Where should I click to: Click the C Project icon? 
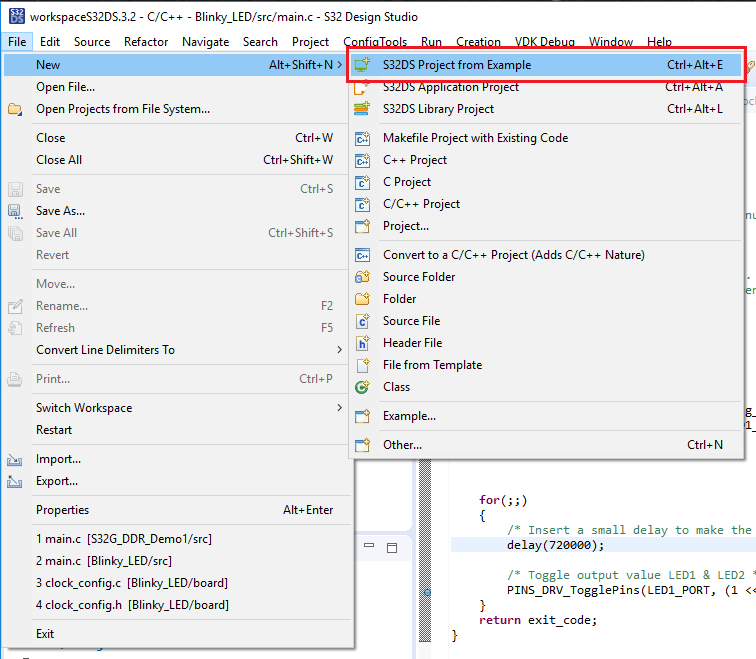(362, 182)
